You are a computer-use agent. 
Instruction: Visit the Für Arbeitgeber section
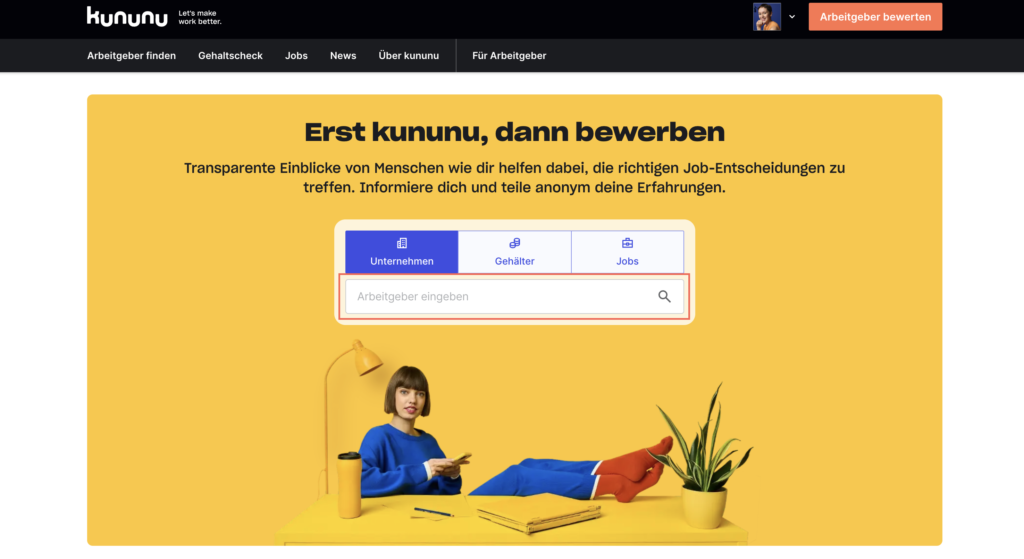[509, 56]
